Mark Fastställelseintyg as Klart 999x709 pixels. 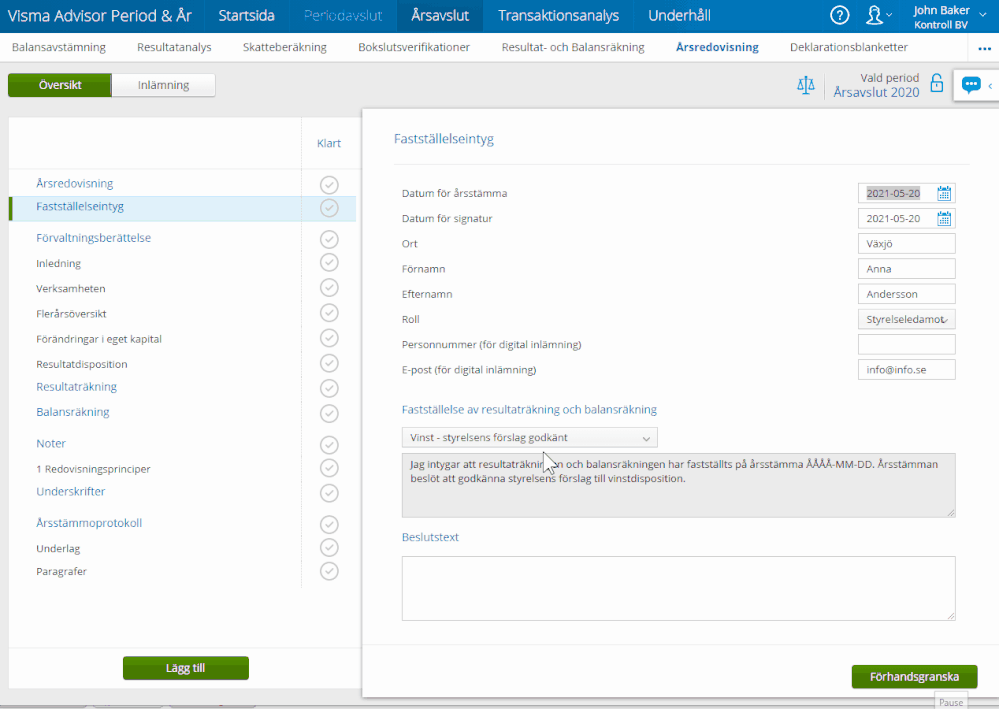pos(329,207)
